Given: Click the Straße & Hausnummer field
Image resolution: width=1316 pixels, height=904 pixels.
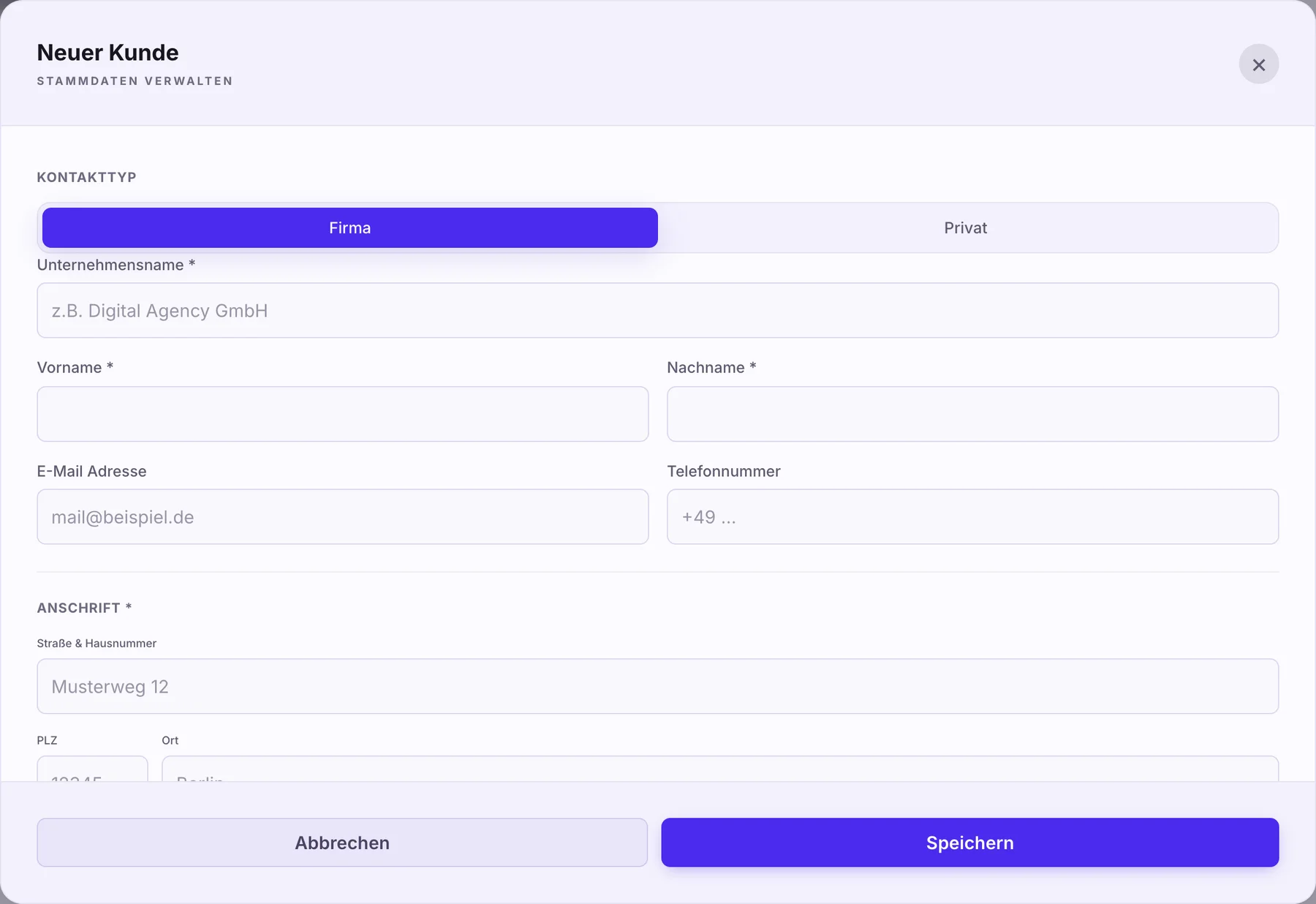Looking at the screenshot, I should (x=657, y=686).
